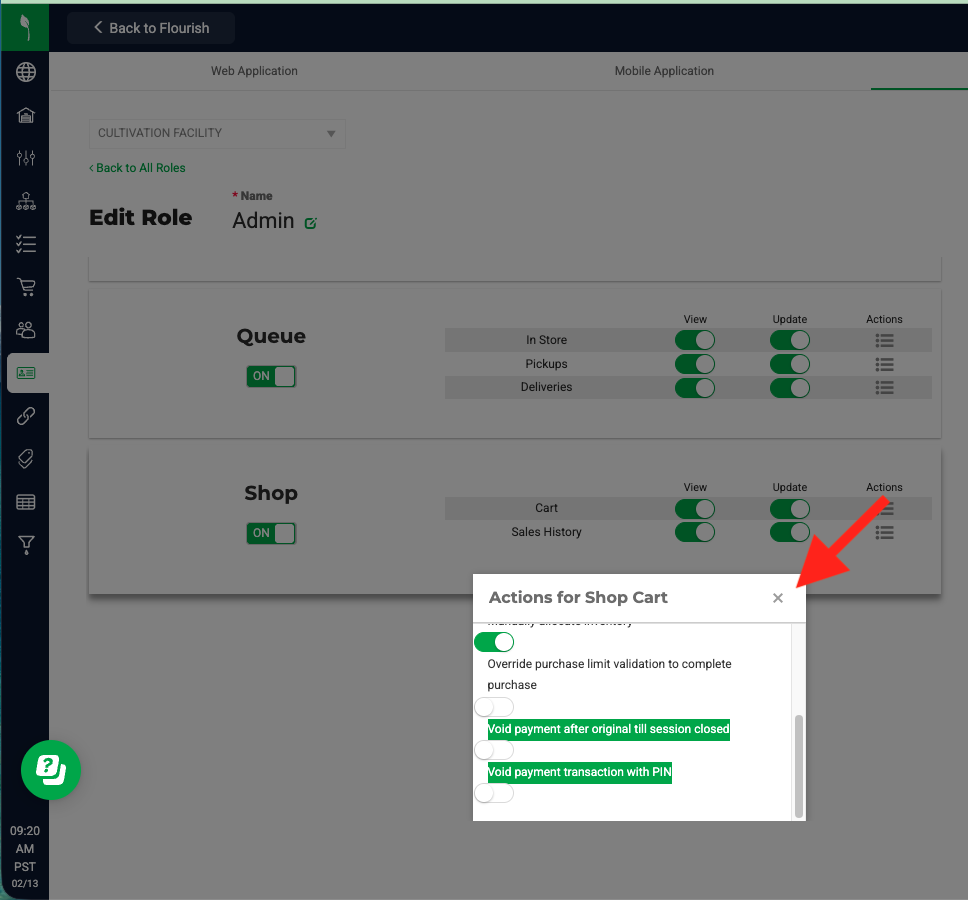Open the funnel filter icon in sidebar
This screenshot has height=900, width=968.
25,544
